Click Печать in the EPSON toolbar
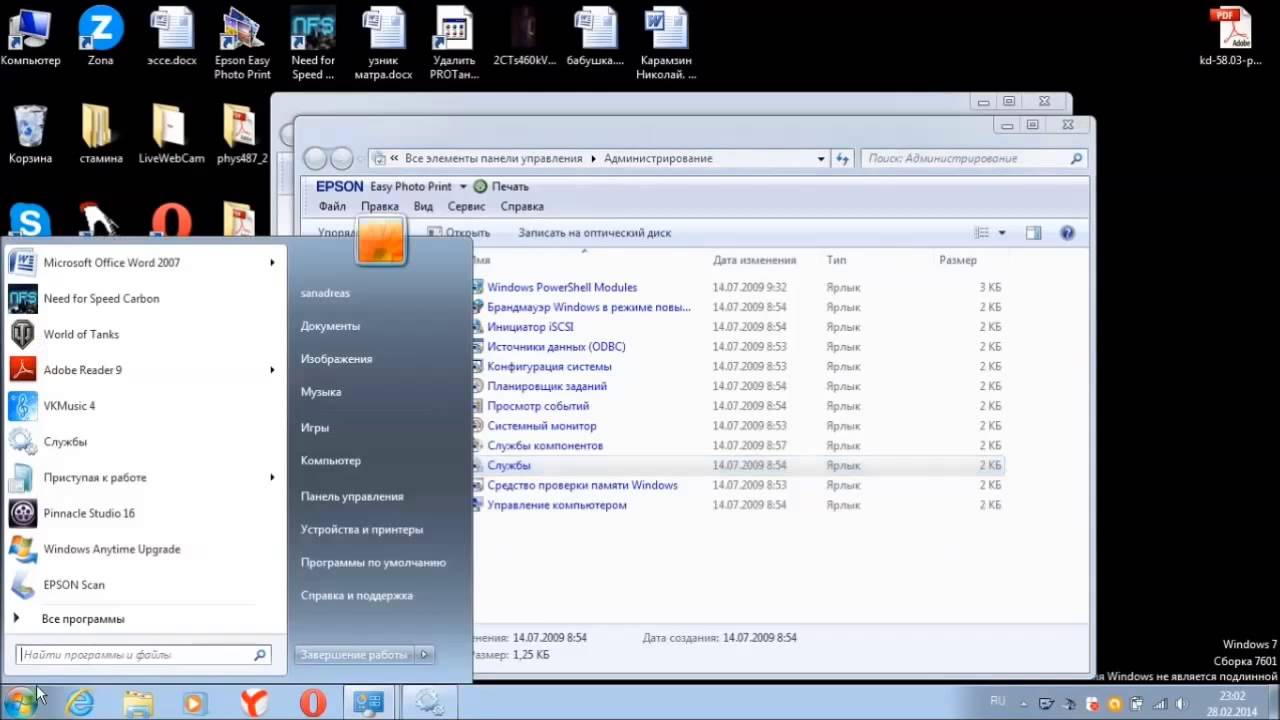The image size is (1280, 720). pyautogui.click(x=501, y=187)
